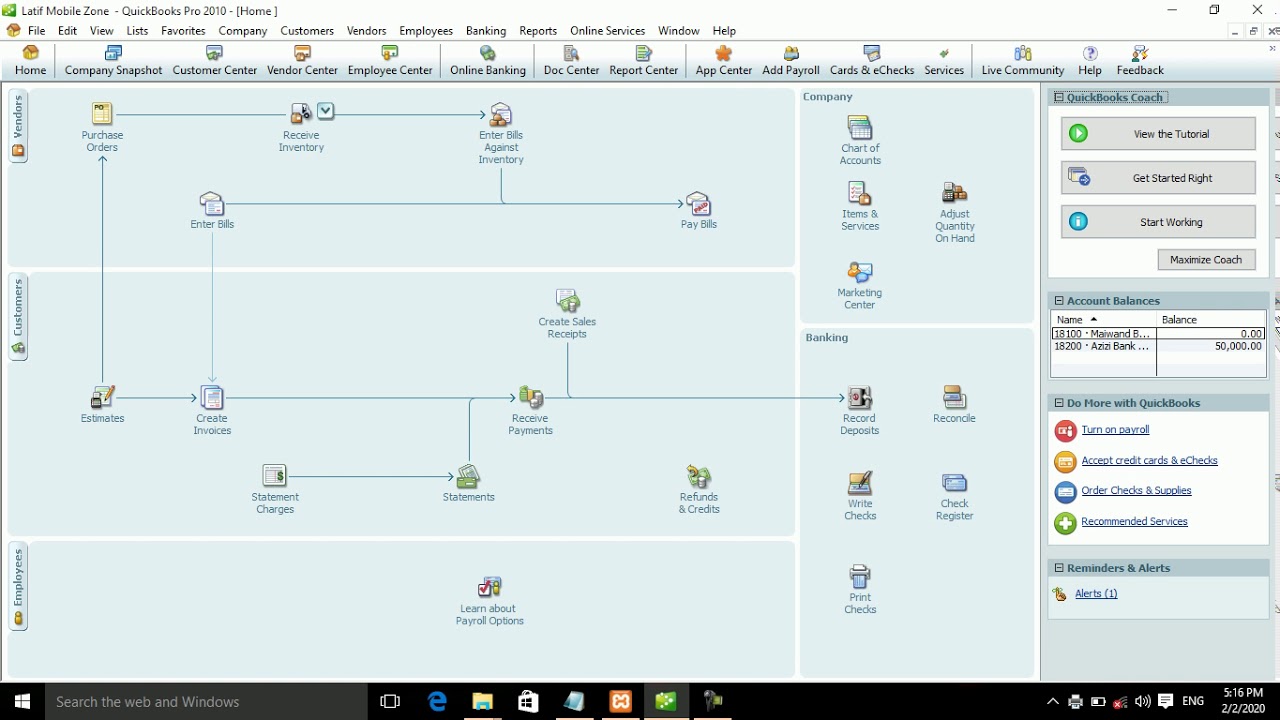1280x720 pixels.
Task: Open Receive Payments
Action: tap(530, 398)
